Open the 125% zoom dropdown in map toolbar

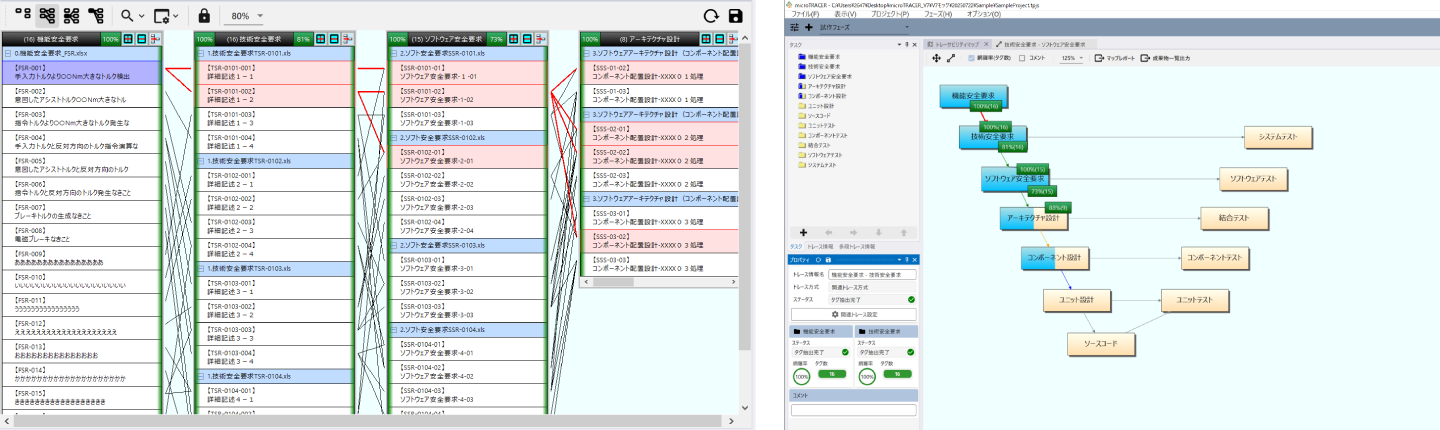(x=1075, y=59)
